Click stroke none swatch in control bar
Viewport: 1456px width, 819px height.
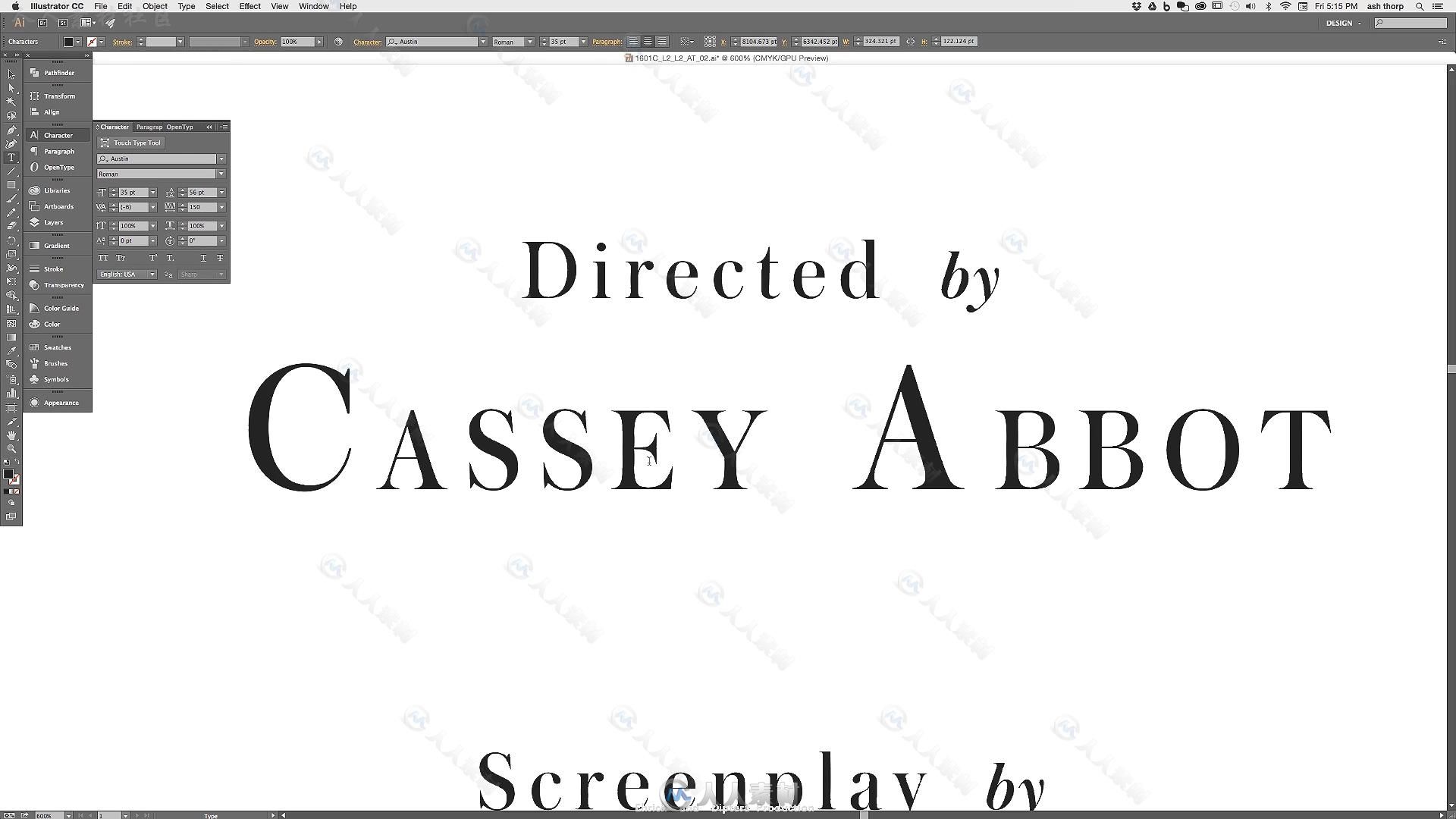click(x=92, y=42)
